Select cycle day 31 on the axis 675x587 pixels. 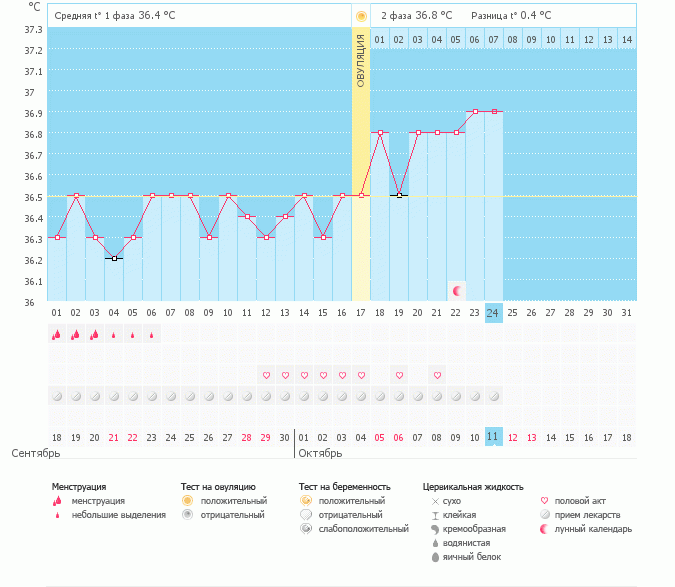coord(626,313)
